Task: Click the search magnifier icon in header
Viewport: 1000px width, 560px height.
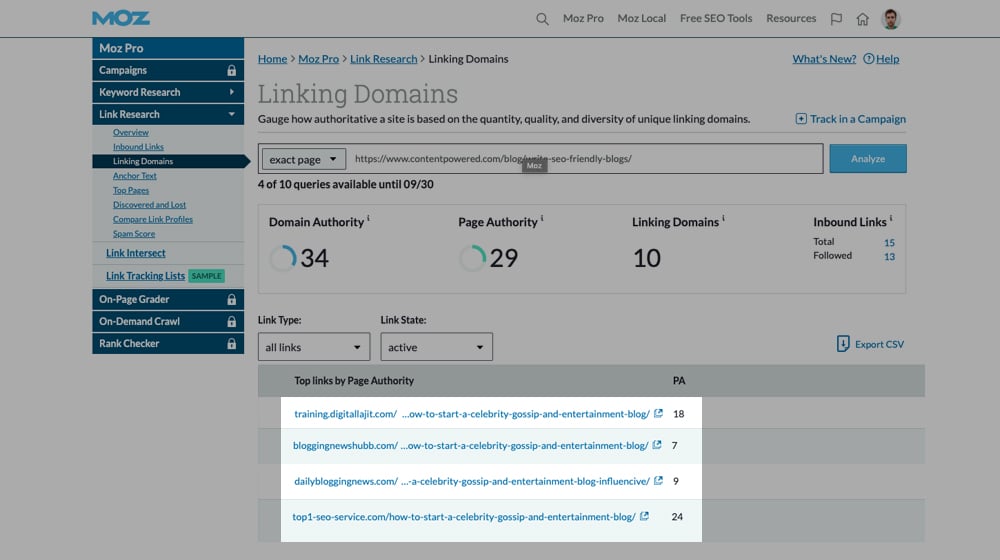Action: click(x=542, y=19)
